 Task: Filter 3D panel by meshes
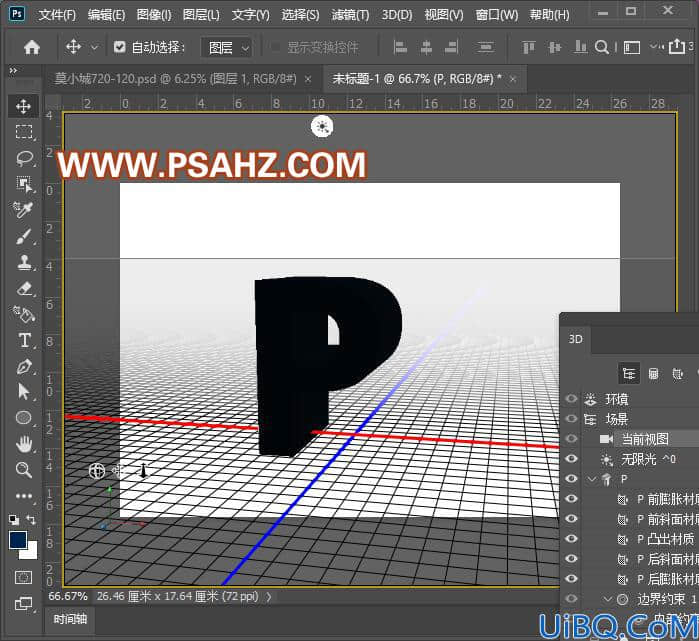[654, 374]
